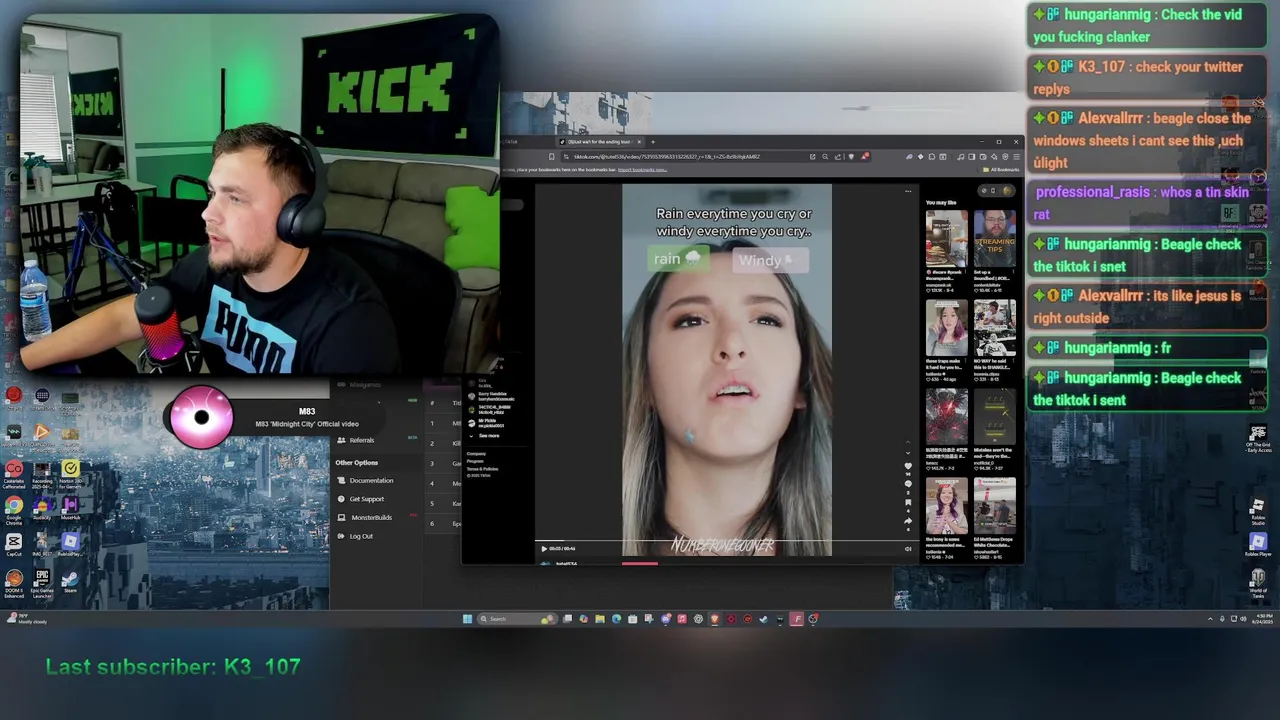Open a new browser tab
Viewport: 1280px width, 720px height.
click(x=653, y=142)
